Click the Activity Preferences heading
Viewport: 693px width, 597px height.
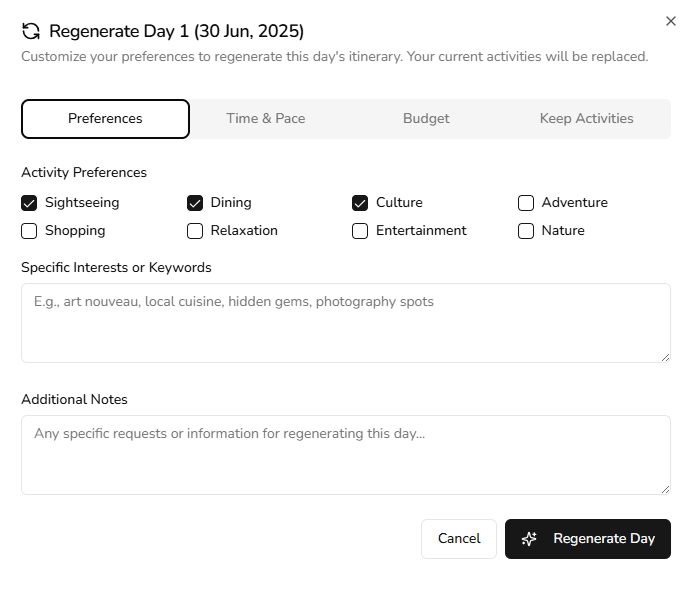coord(84,172)
